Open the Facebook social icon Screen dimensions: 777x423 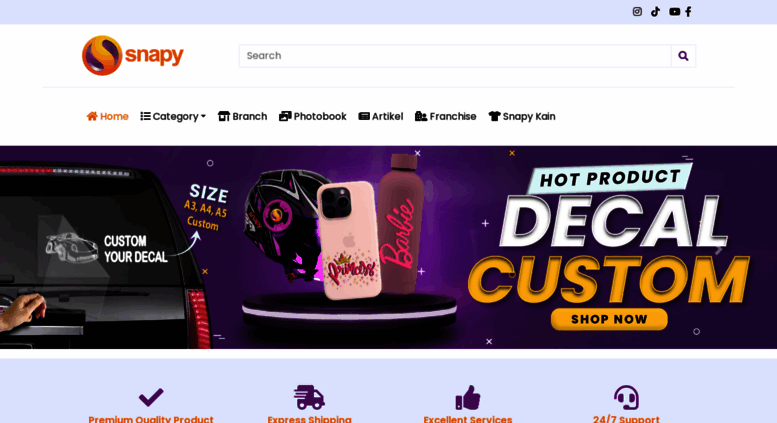[x=688, y=11]
